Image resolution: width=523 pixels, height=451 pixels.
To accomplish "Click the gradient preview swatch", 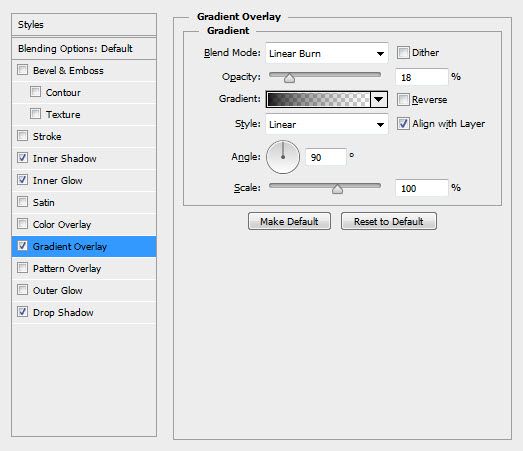I will [318, 99].
